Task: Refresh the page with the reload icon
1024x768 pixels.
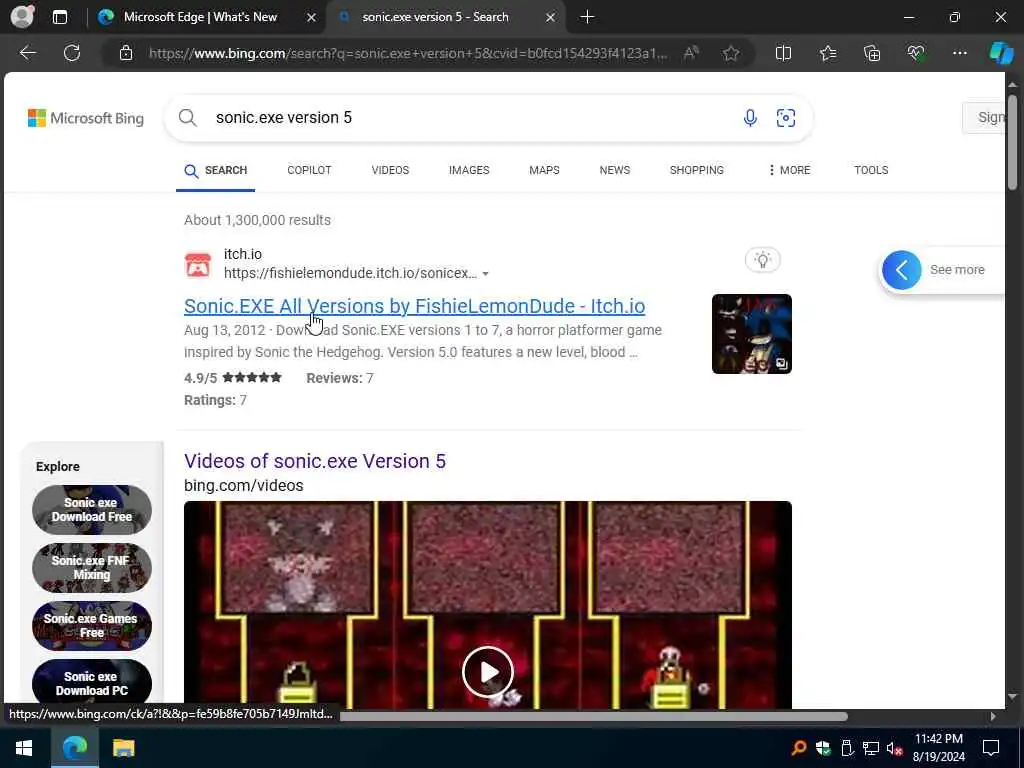Action: 72,53
